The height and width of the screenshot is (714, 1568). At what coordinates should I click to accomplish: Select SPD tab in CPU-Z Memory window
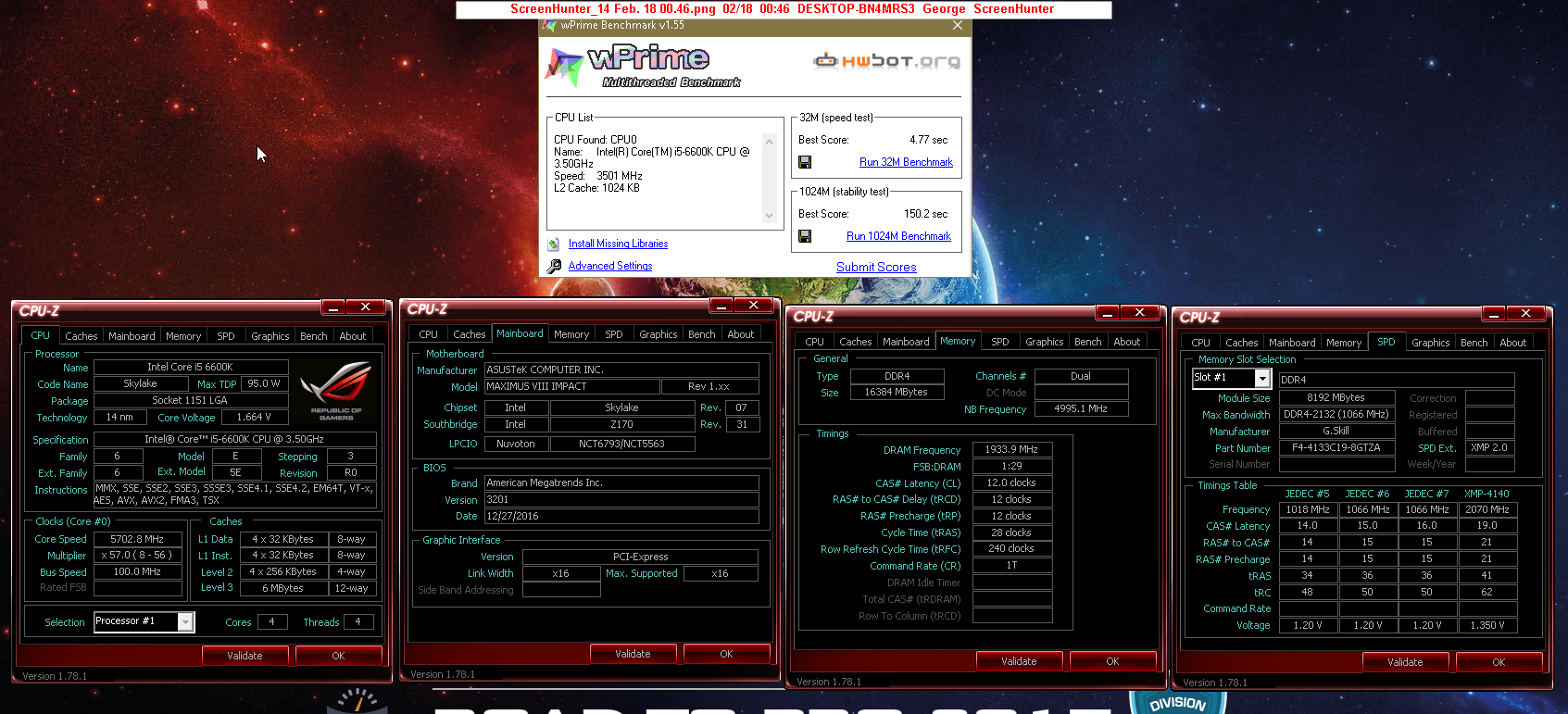click(x=1000, y=342)
